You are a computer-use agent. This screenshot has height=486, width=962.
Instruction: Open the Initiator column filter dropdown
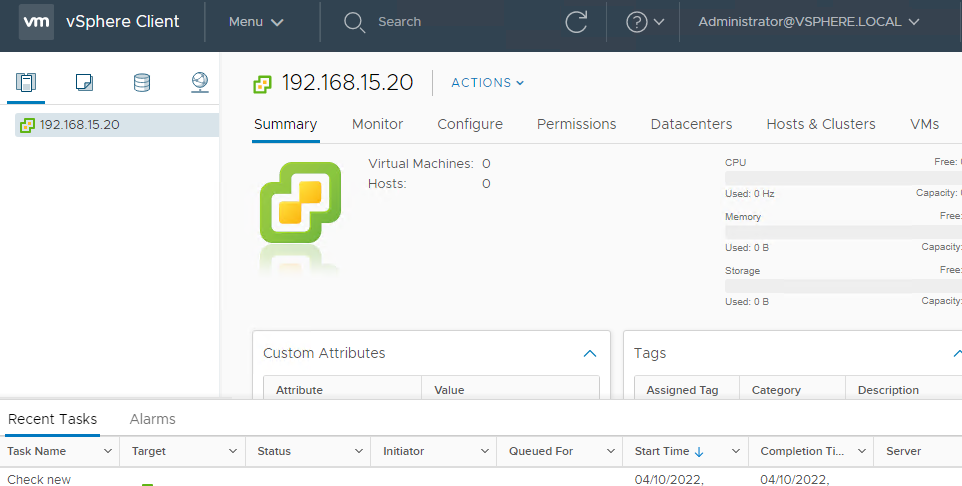click(x=485, y=451)
